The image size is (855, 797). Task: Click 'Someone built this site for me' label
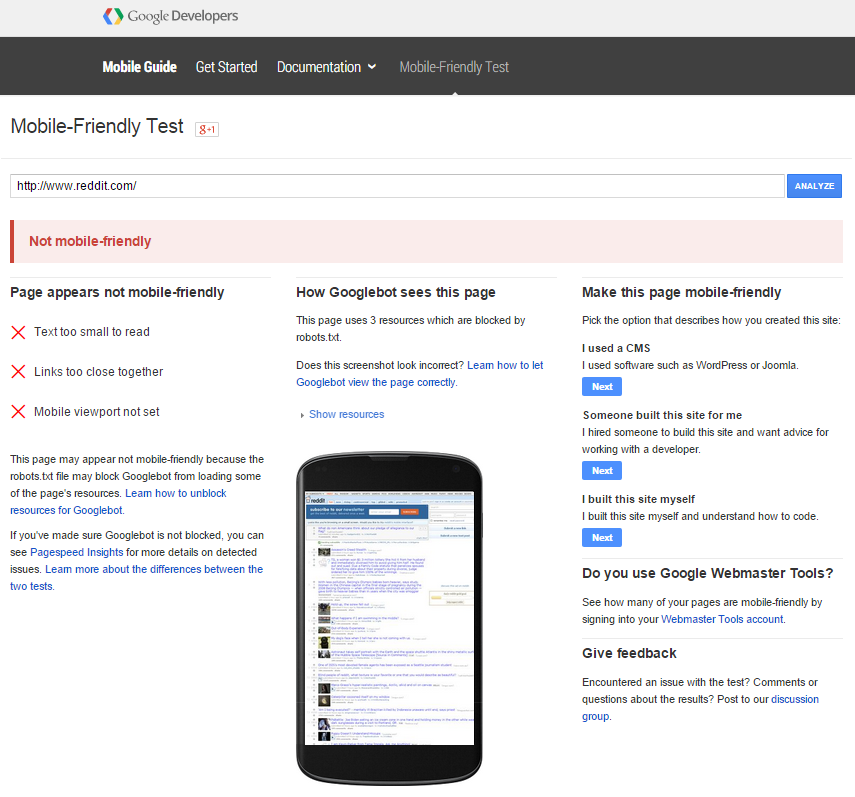point(662,415)
